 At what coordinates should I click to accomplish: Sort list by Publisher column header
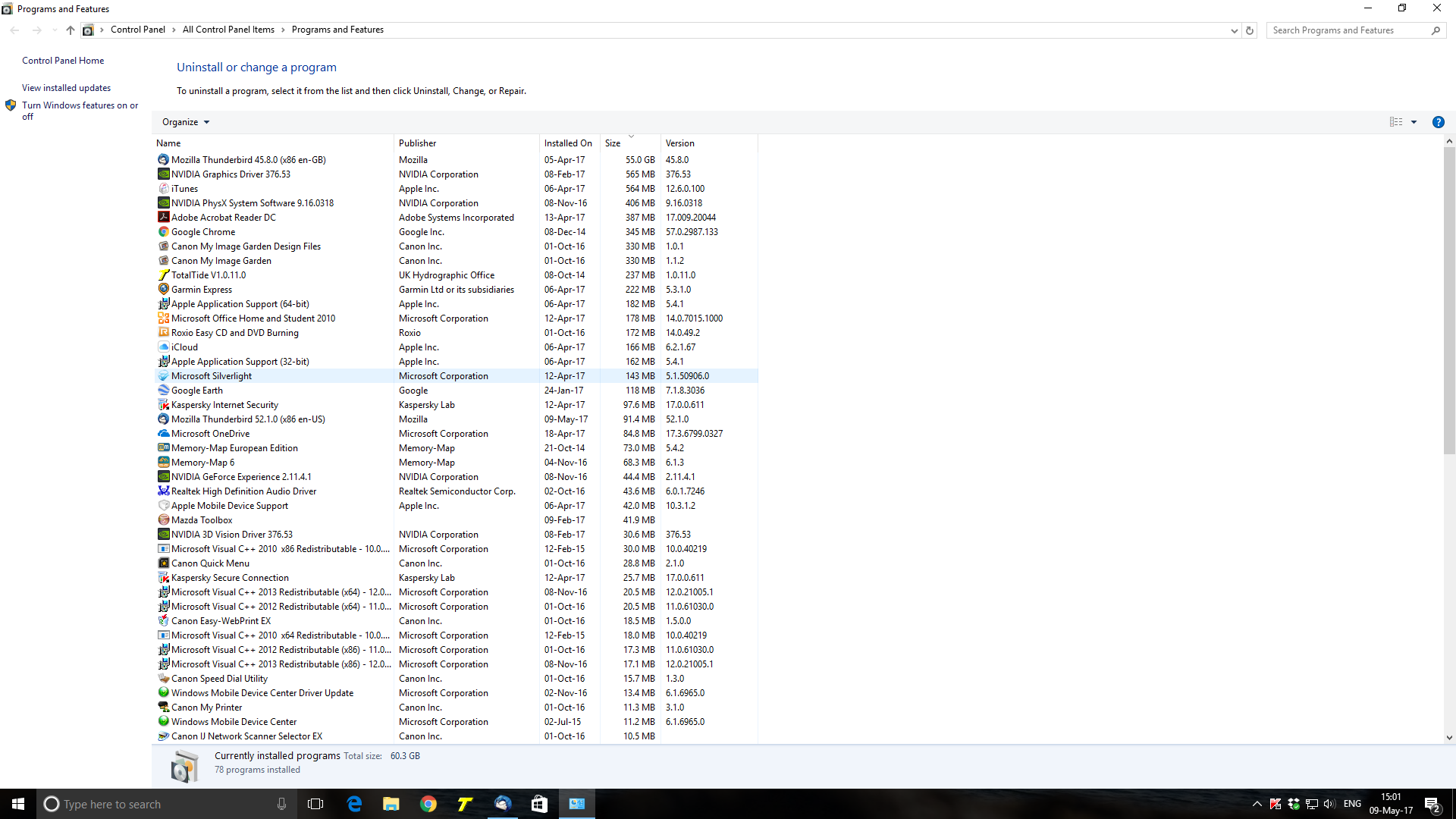coord(418,143)
